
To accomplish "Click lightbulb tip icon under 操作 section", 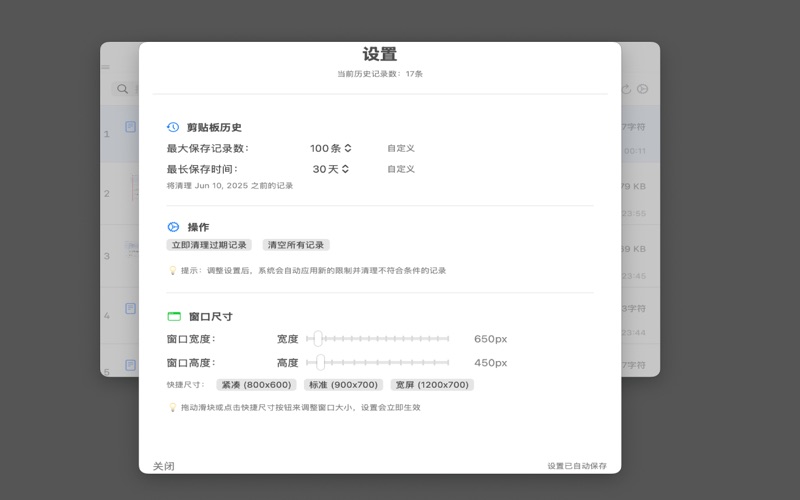I will 172,270.
